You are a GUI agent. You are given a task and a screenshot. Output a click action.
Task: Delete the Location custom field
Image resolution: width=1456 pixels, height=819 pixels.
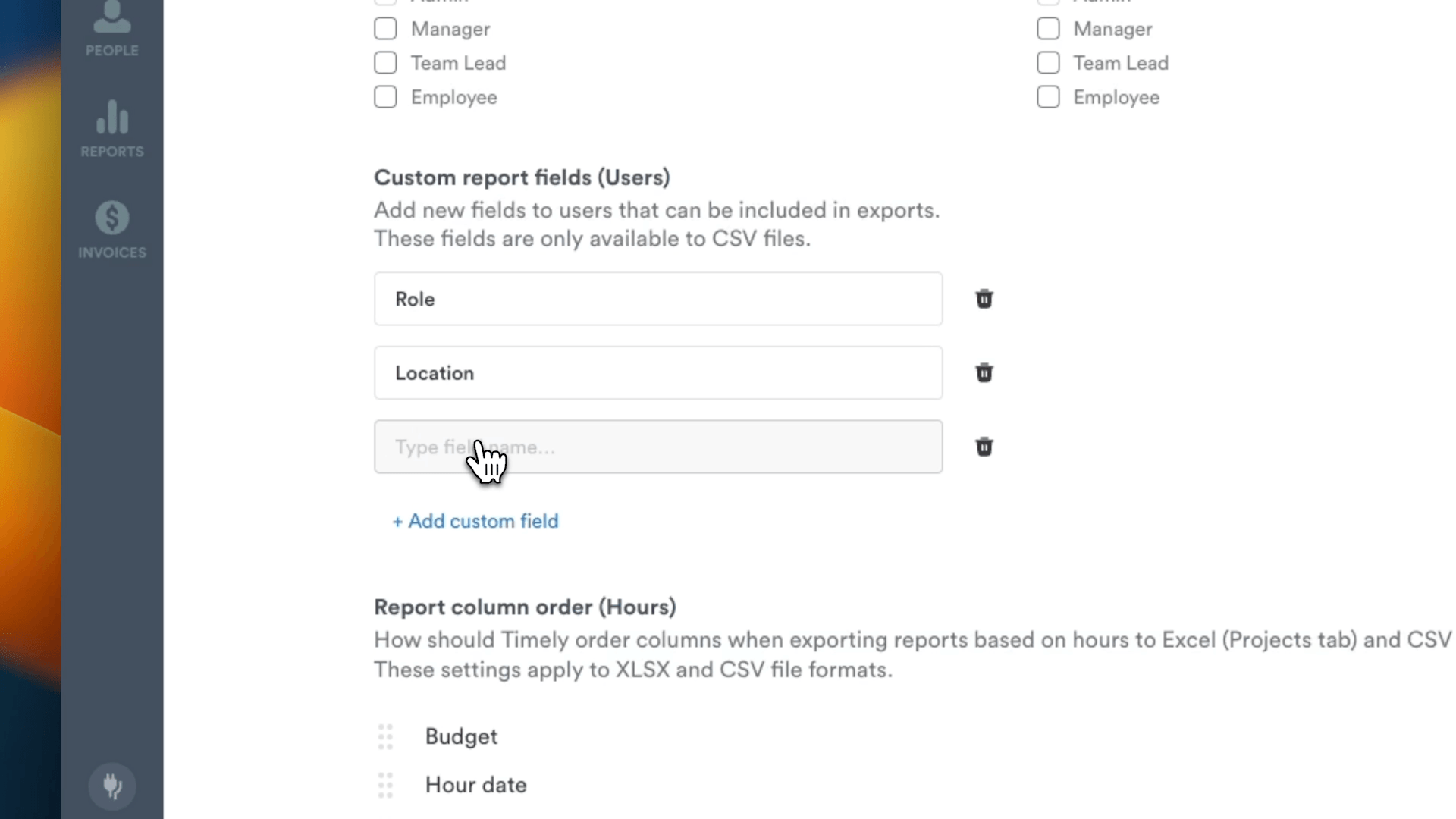(x=984, y=373)
